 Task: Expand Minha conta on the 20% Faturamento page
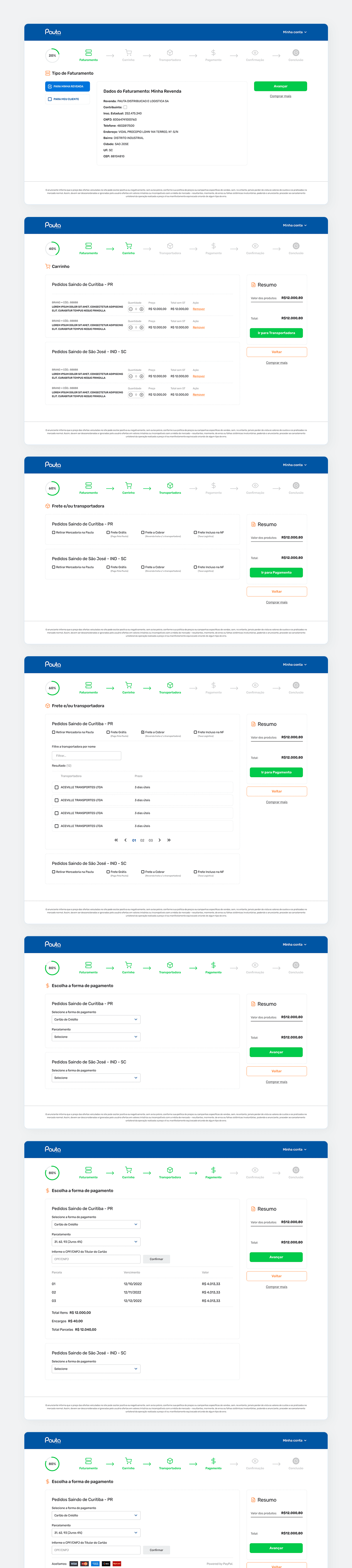click(x=294, y=32)
